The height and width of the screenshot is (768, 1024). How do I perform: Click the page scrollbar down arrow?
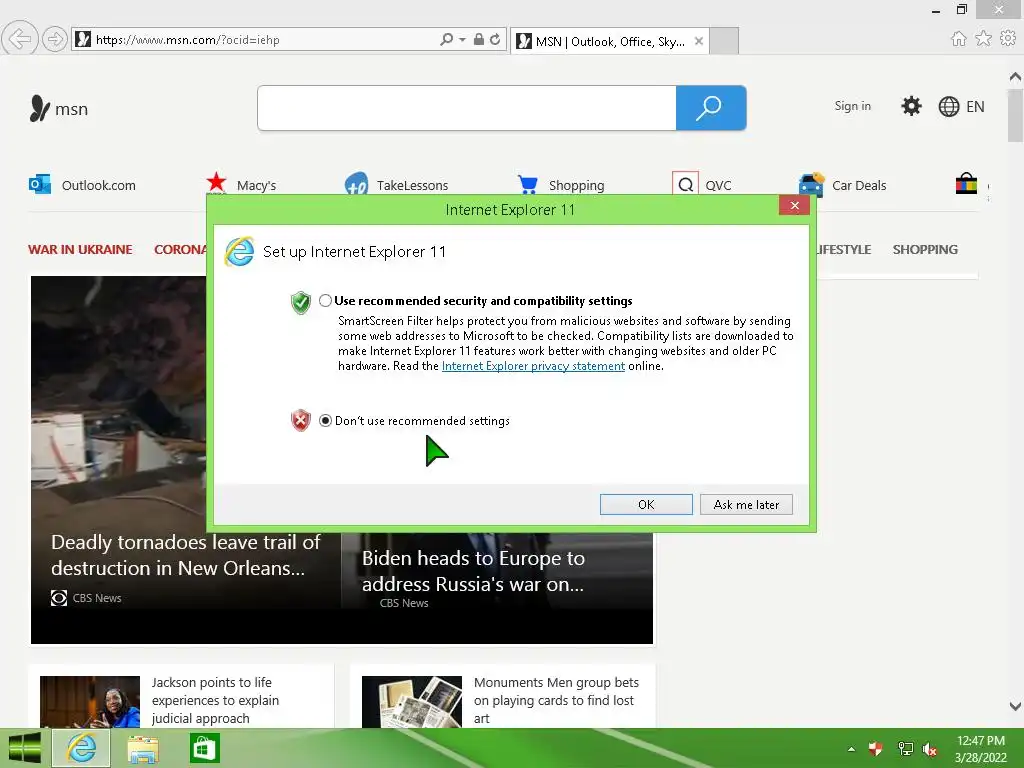pyautogui.click(x=1015, y=706)
